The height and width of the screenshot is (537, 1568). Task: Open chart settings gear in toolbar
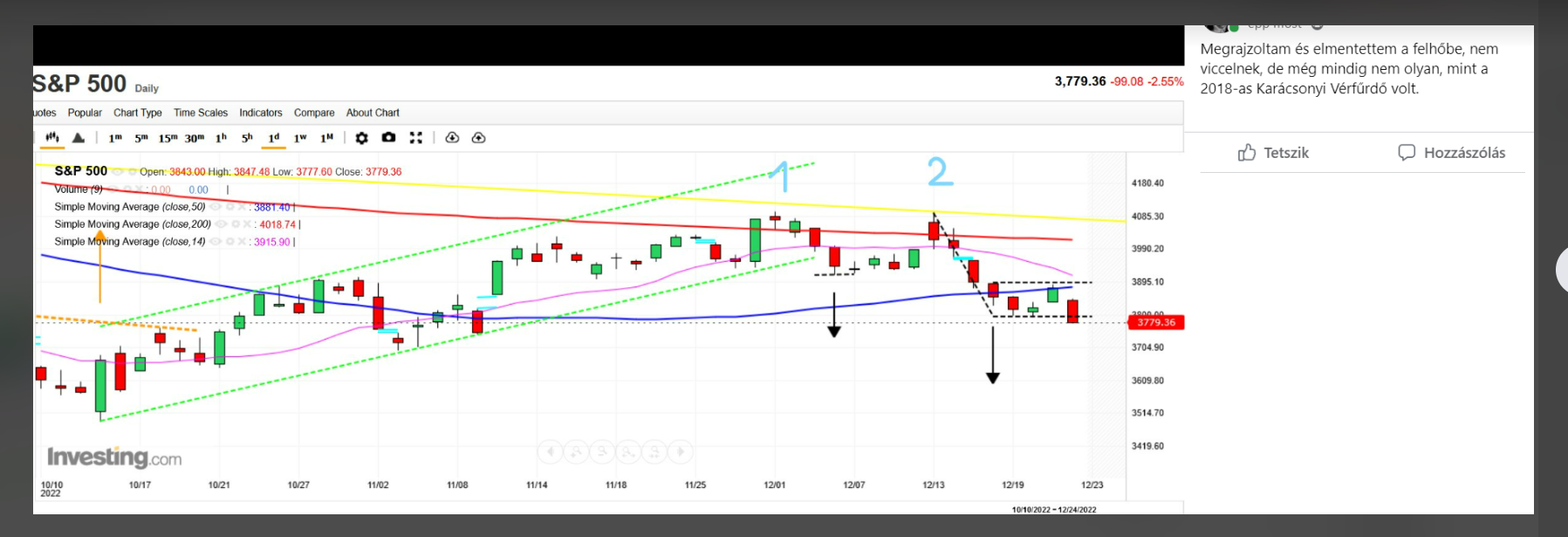pos(362,138)
